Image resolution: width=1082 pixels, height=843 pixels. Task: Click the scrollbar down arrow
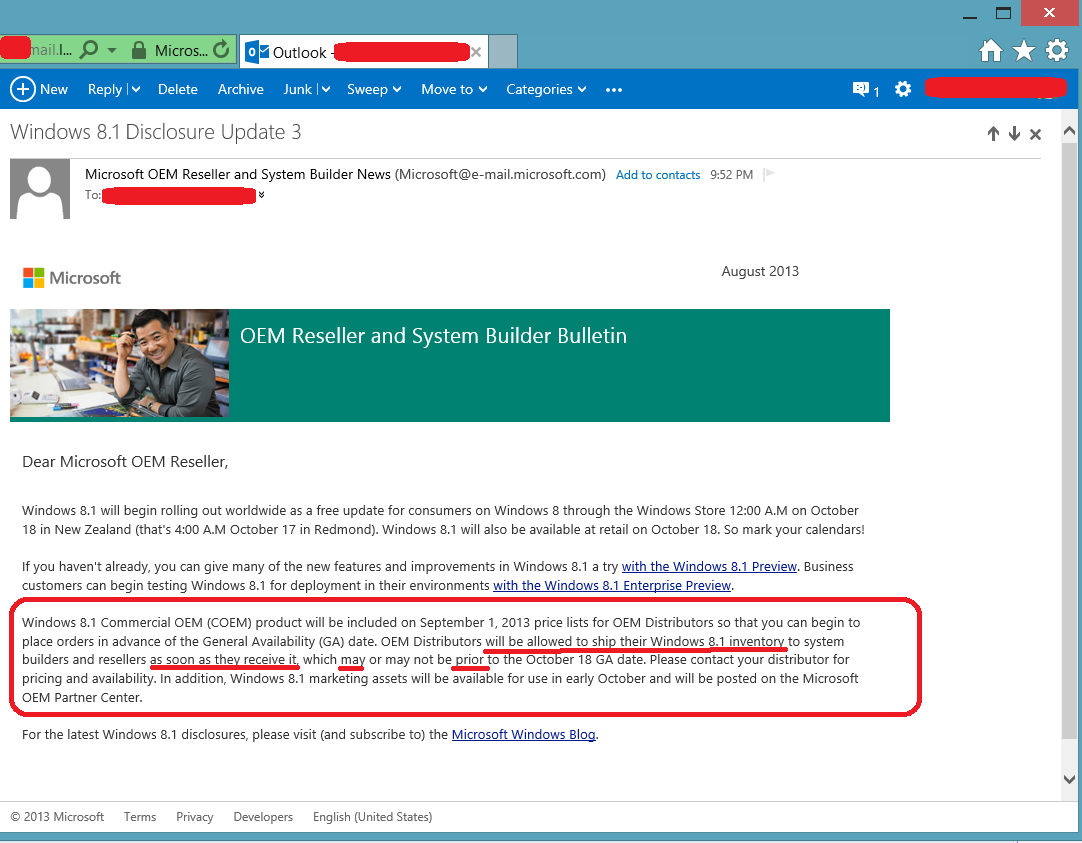tap(1069, 780)
